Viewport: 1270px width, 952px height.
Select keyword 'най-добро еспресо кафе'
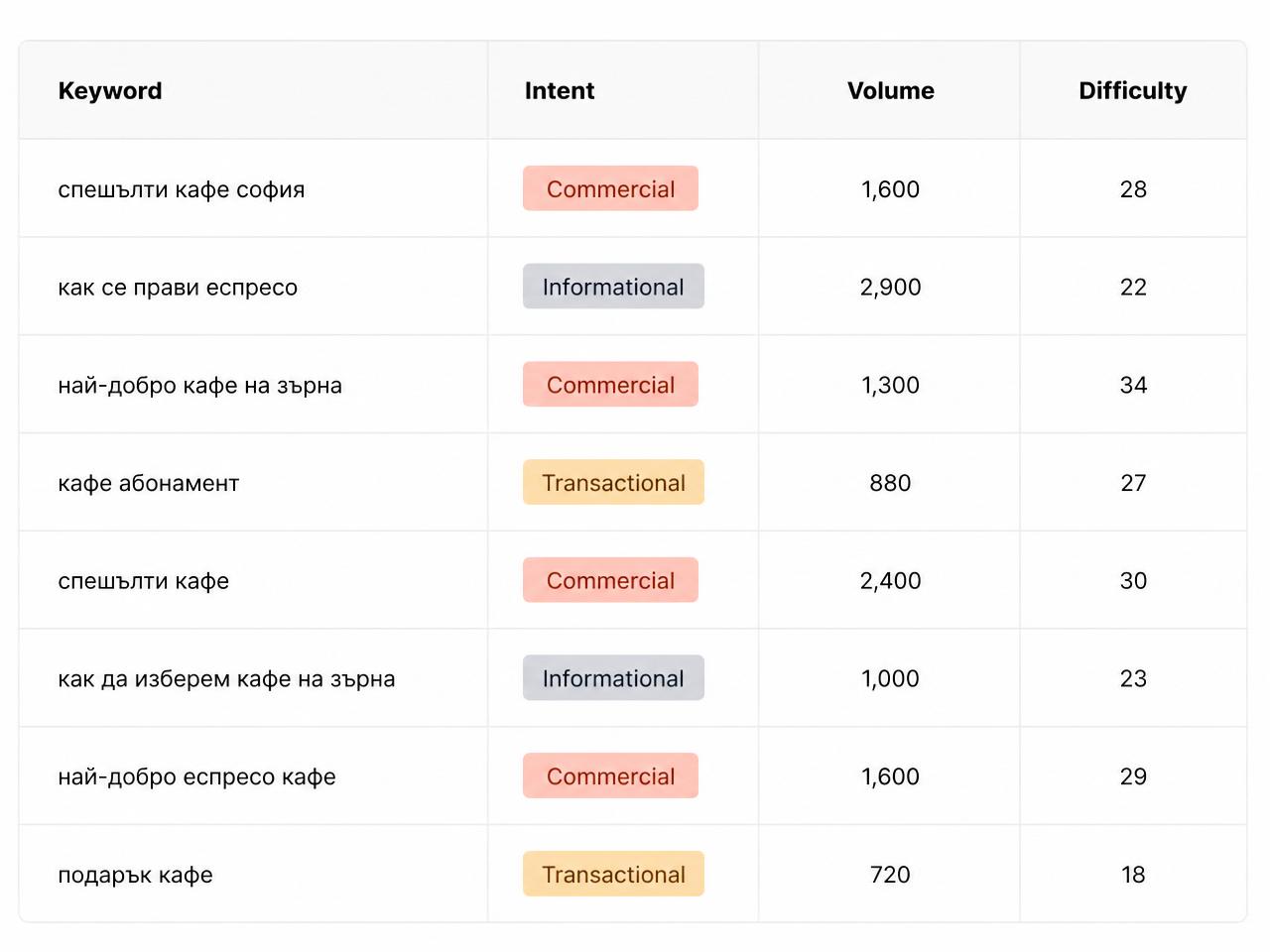click(196, 776)
